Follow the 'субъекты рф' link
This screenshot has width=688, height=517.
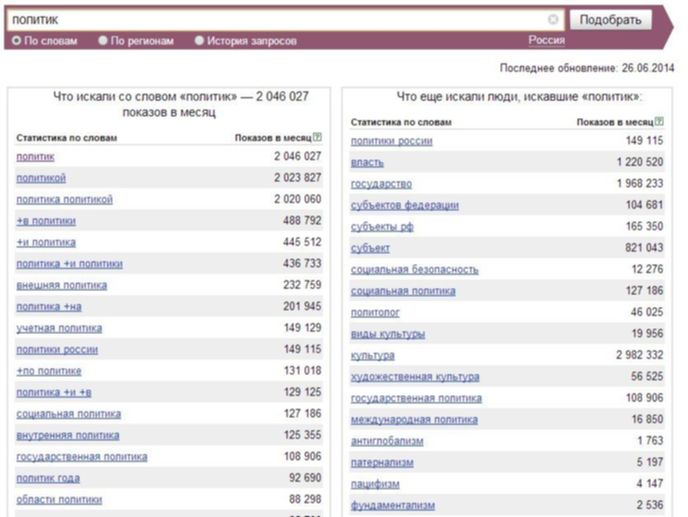(382, 227)
